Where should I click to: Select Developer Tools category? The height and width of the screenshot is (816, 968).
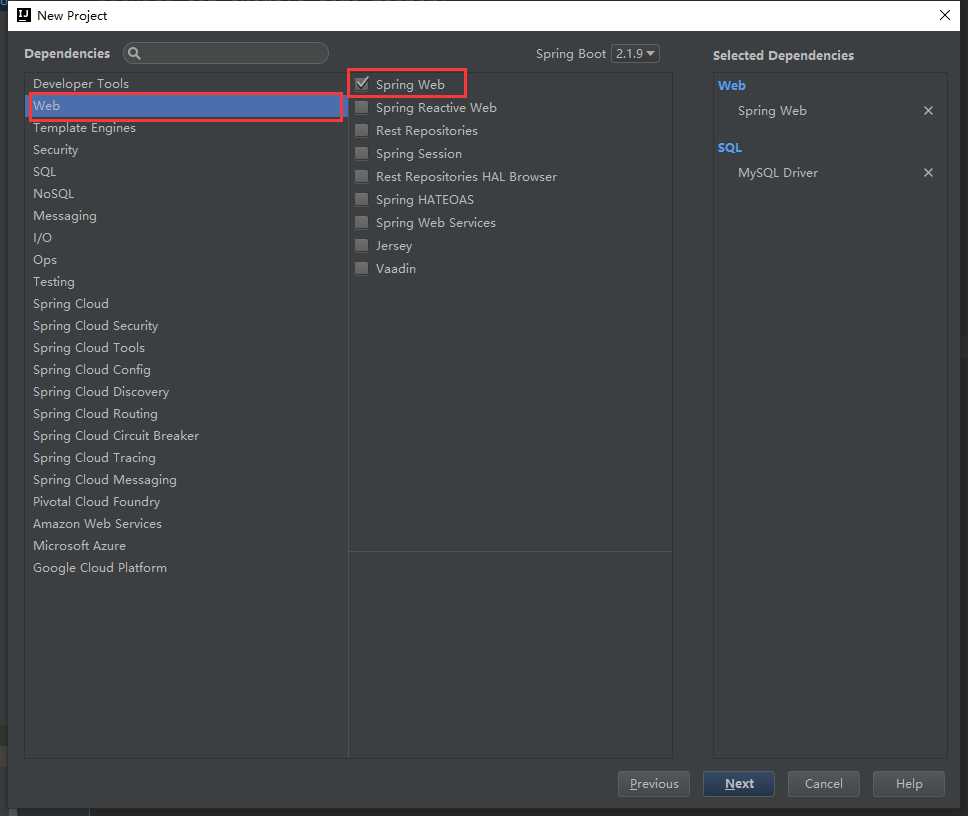point(186,83)
